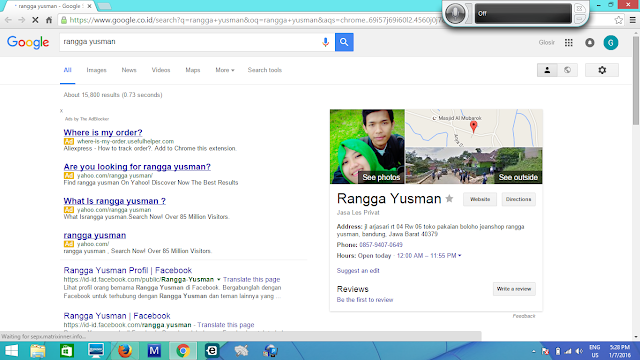Open File Explorer from taskbar

tap(38, 351)
